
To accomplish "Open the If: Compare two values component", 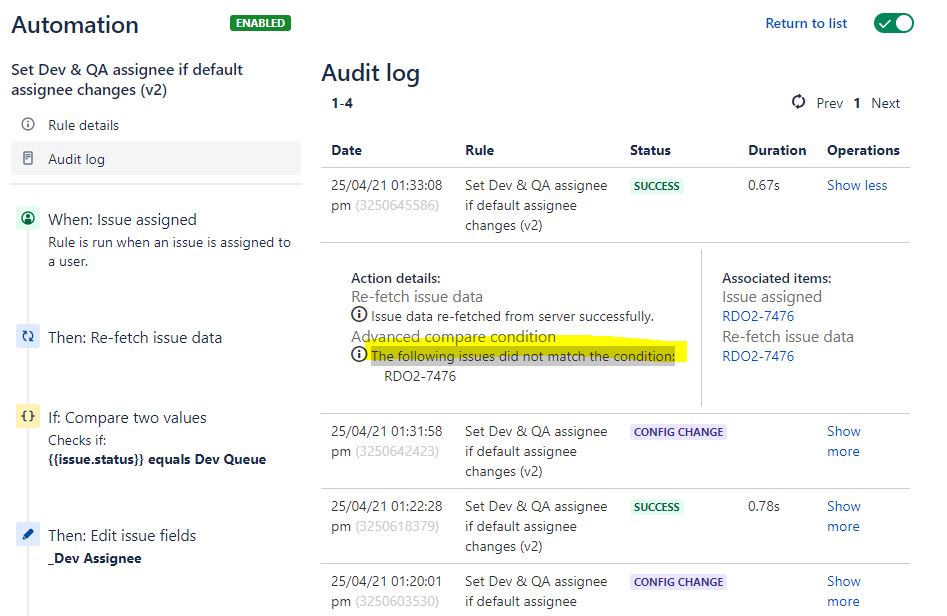I will tap(127, 418).
